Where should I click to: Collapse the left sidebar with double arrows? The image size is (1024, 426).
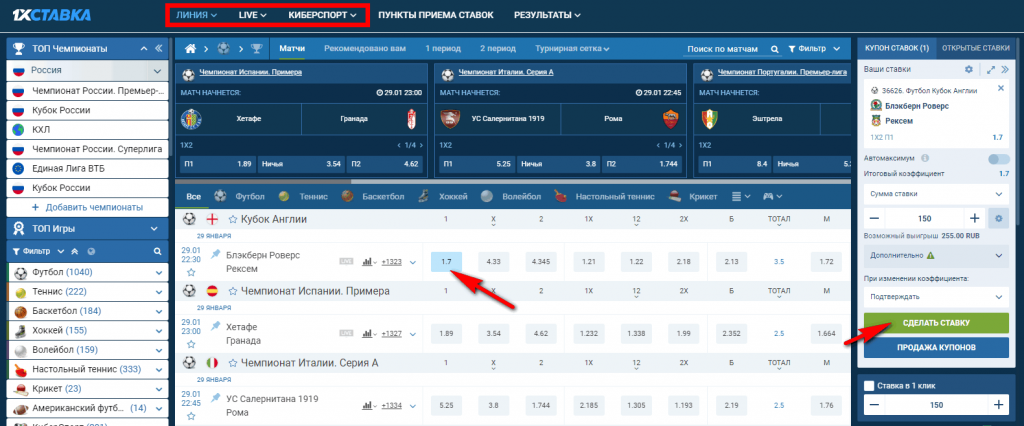(158, 48)
